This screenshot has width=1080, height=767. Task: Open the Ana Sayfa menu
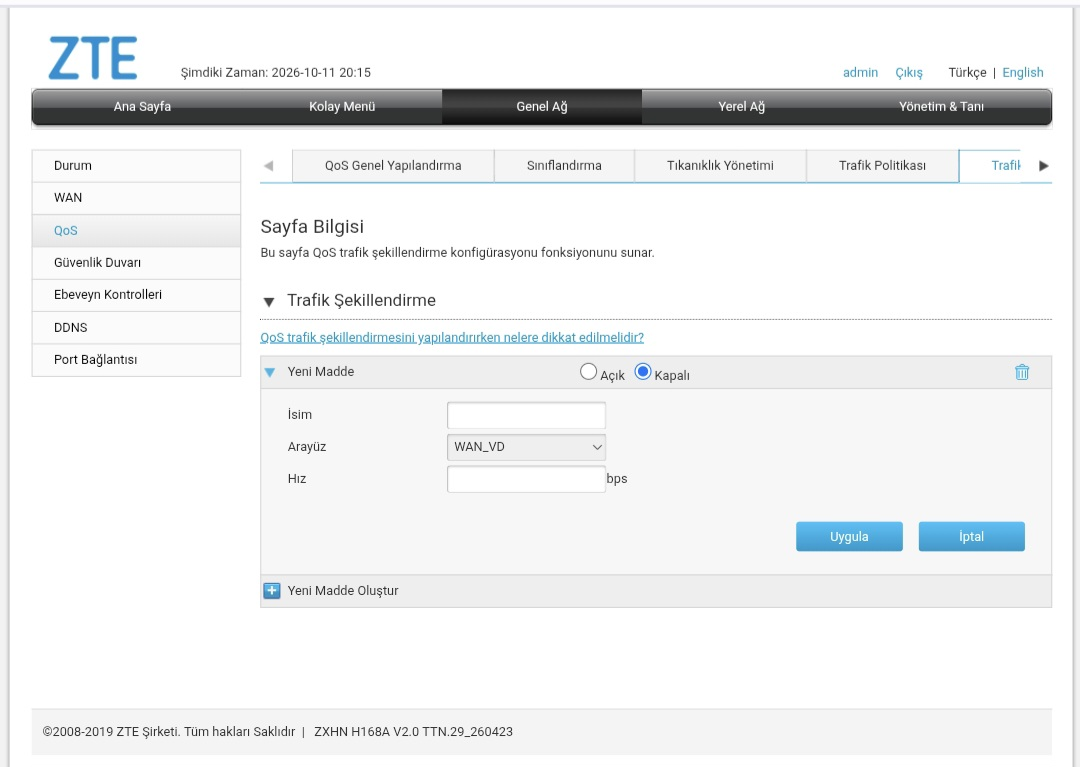click(142, 107)
